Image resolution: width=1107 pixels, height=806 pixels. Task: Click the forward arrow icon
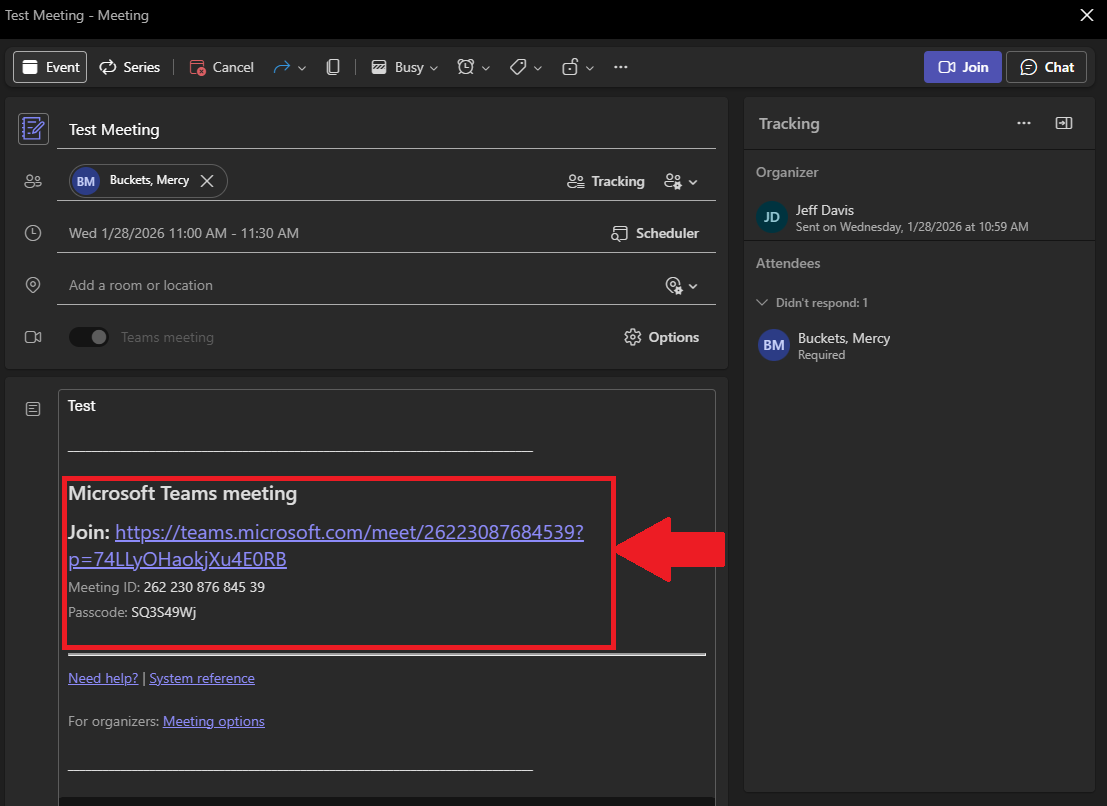(x=282, y=67)
